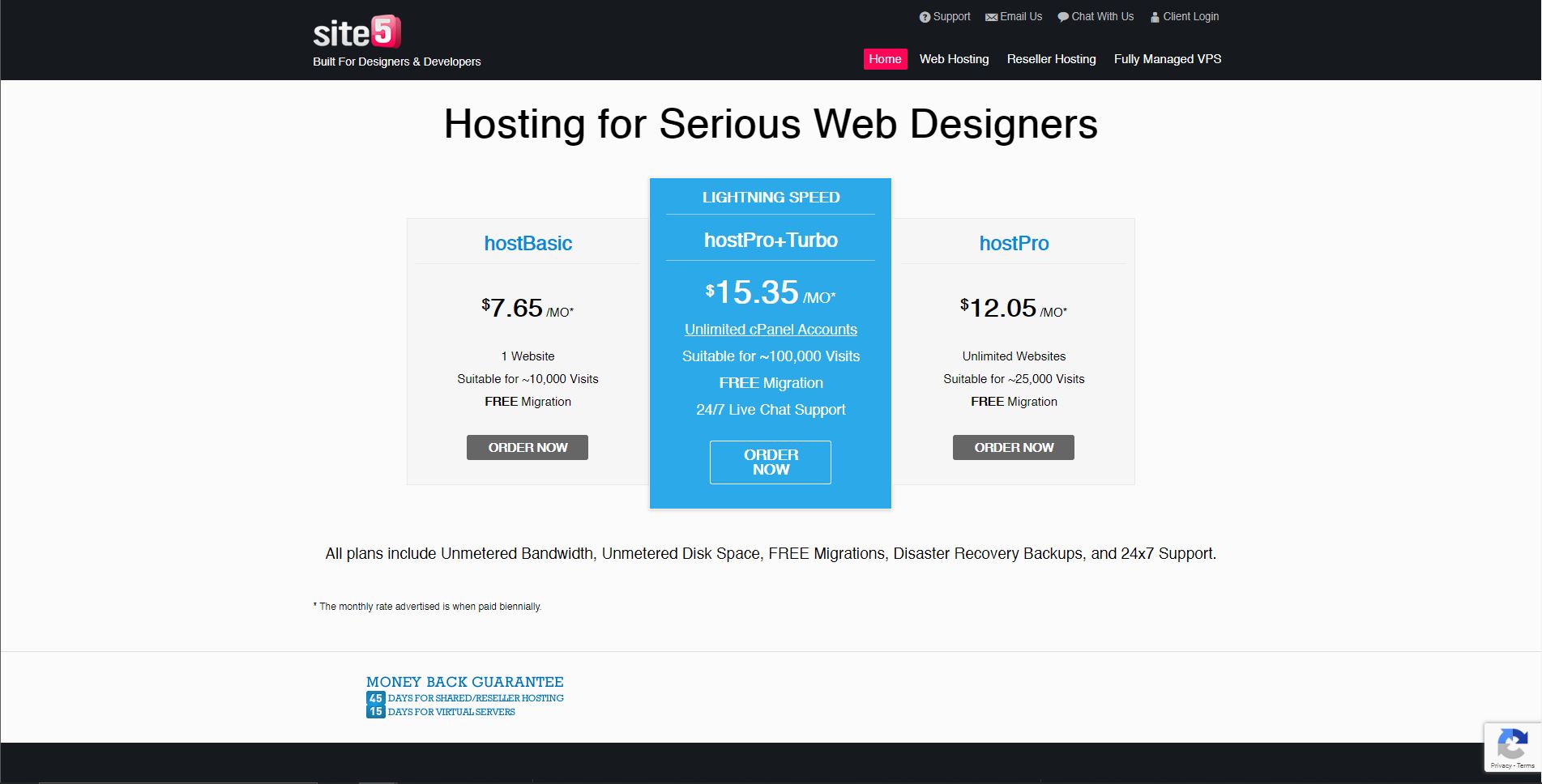Click the Chat With Us bubble icon
Image resolution: width=1542 pixels, height=784 pixels.
[1063, 17]
